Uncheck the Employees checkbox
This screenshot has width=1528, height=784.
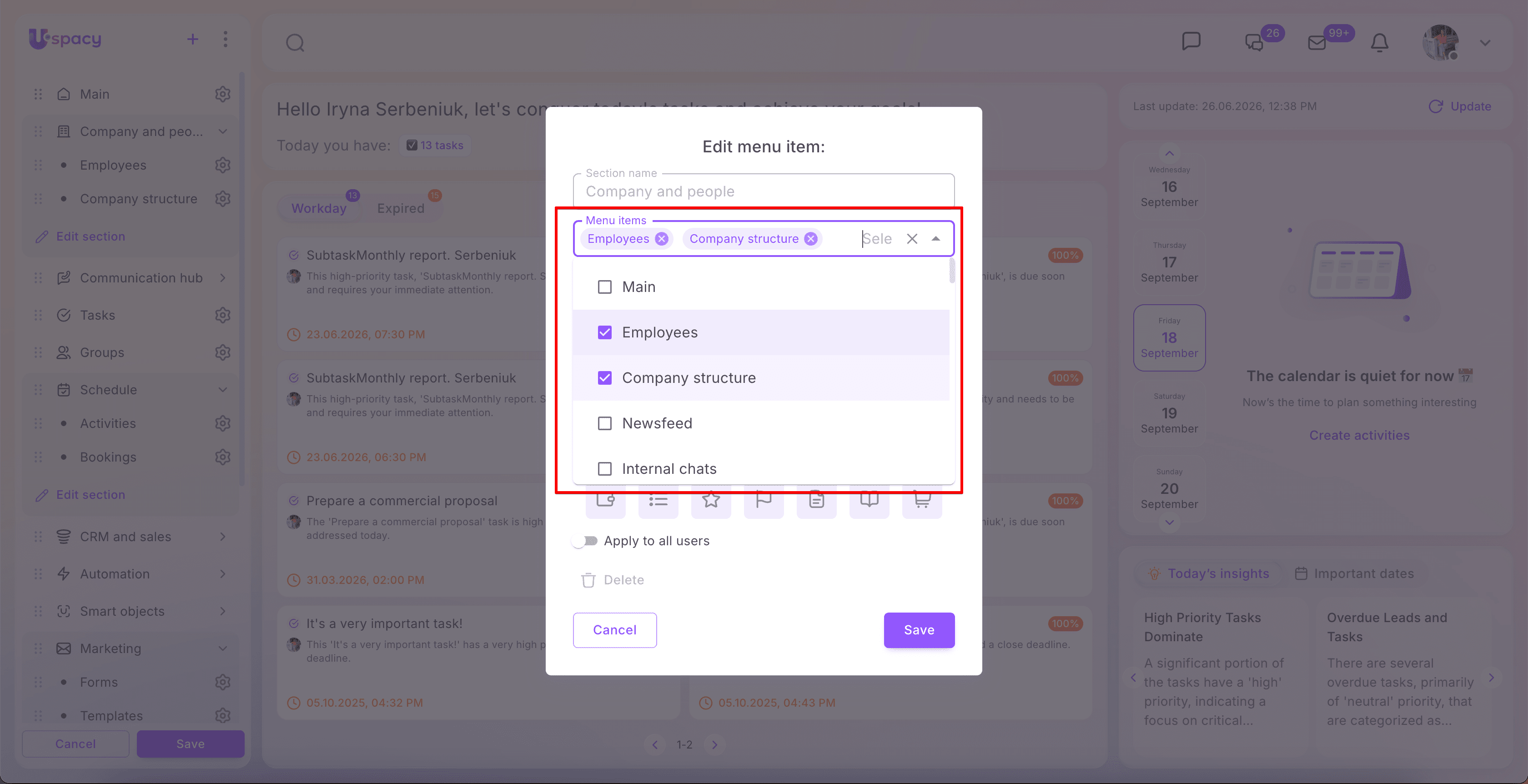604,333
